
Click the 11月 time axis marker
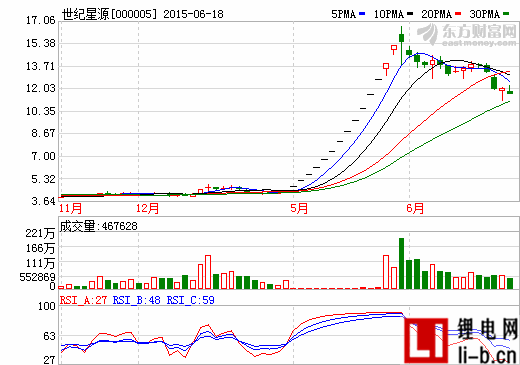click(x=70, y=209)
